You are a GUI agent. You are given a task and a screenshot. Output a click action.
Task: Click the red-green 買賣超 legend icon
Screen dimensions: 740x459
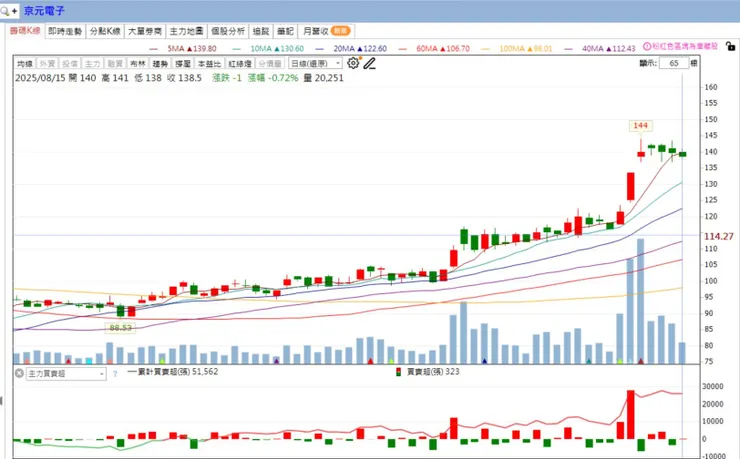point(399,372)
